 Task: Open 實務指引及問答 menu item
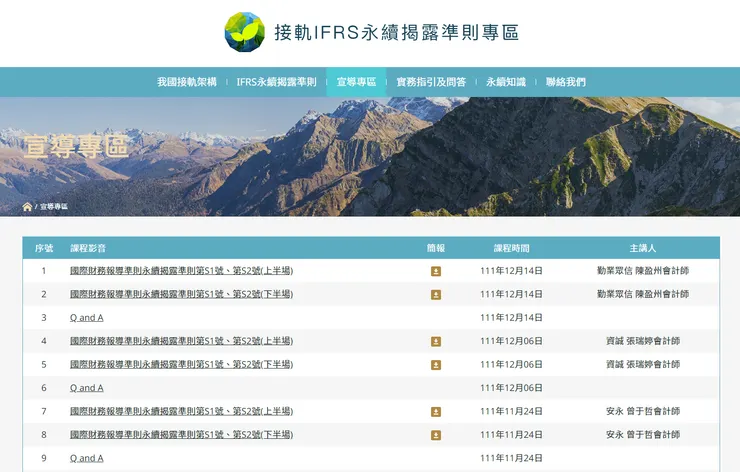[431, 82]
